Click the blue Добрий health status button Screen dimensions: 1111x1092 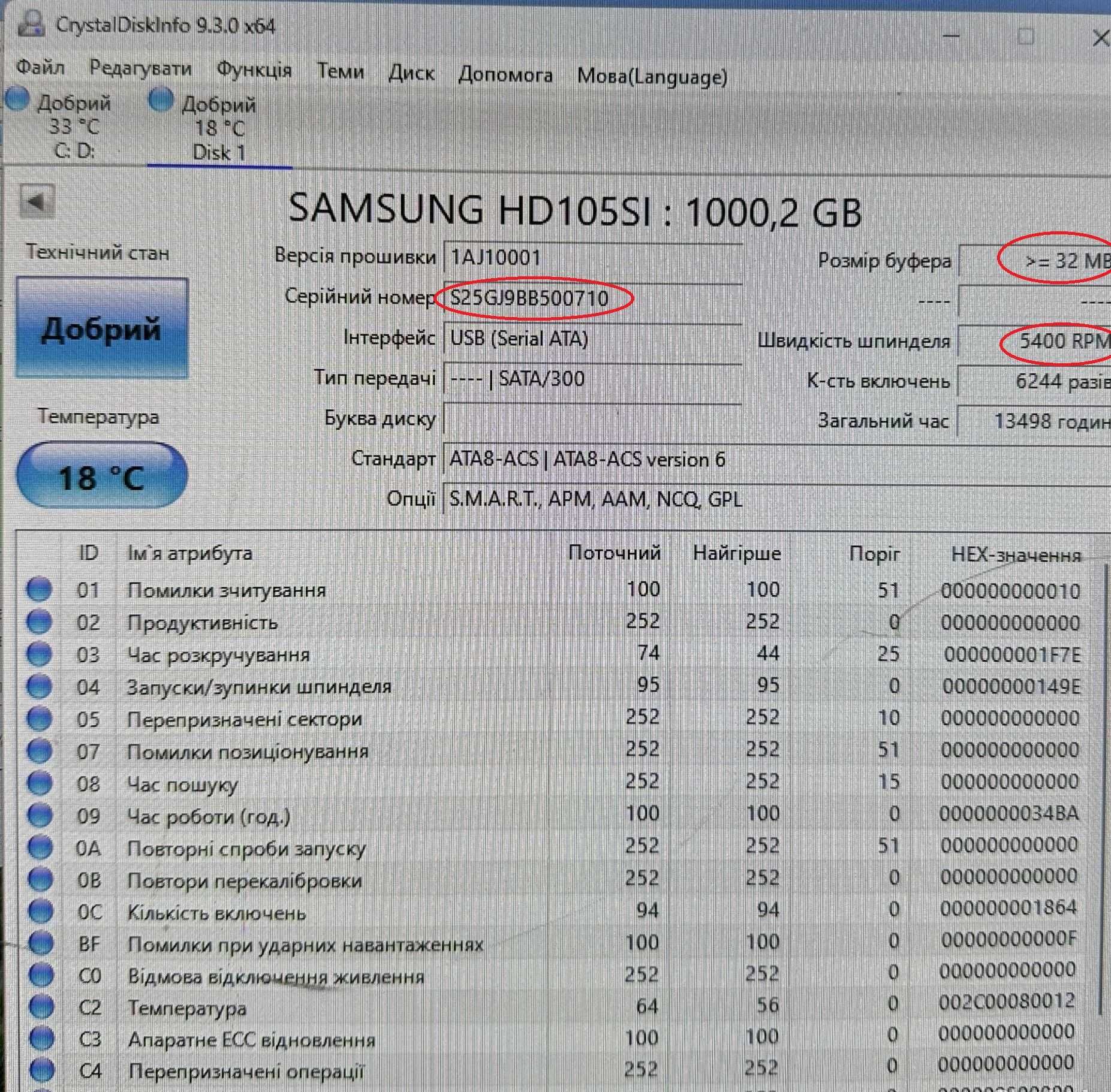(101, 328)
